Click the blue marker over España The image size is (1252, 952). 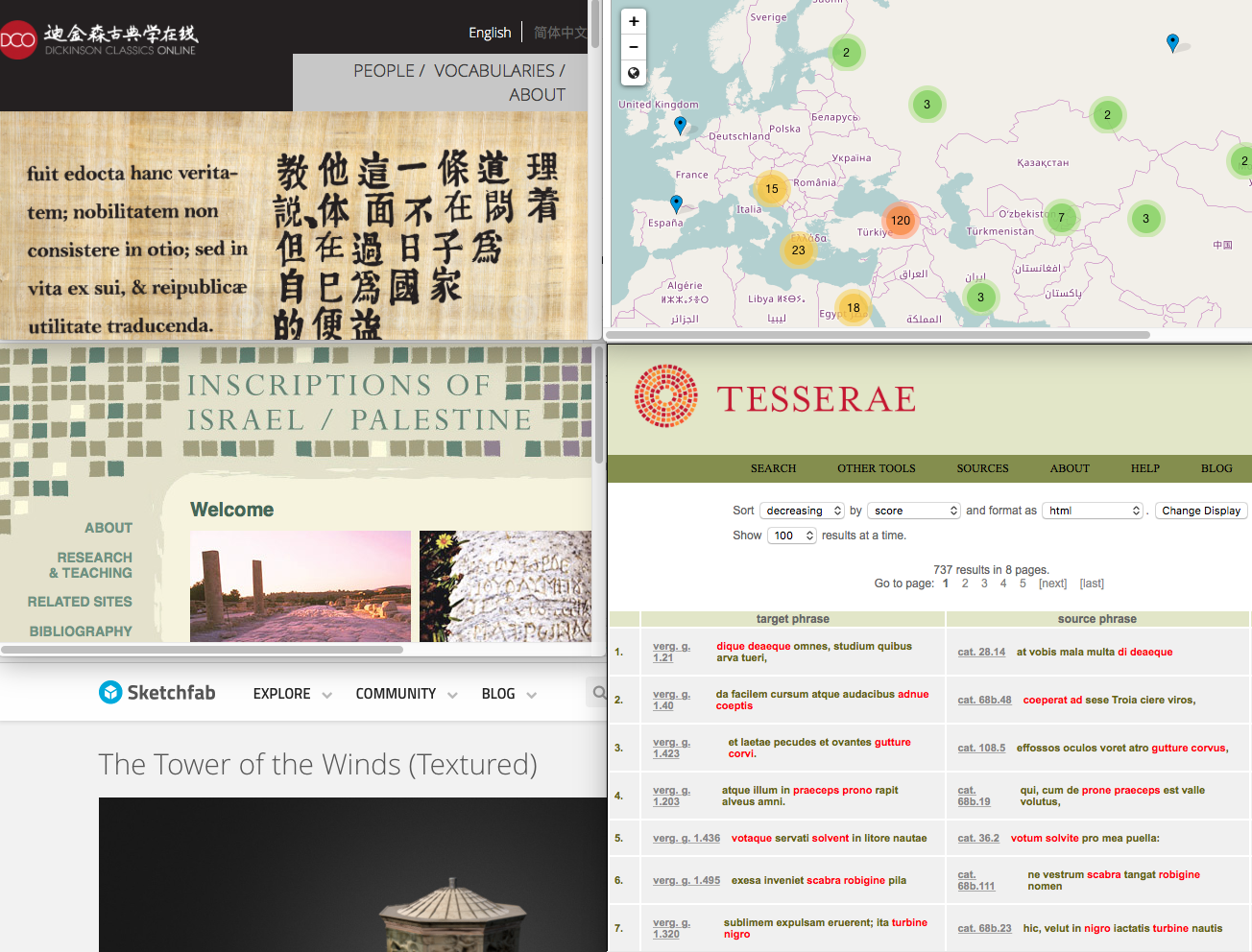pos(676,203)
